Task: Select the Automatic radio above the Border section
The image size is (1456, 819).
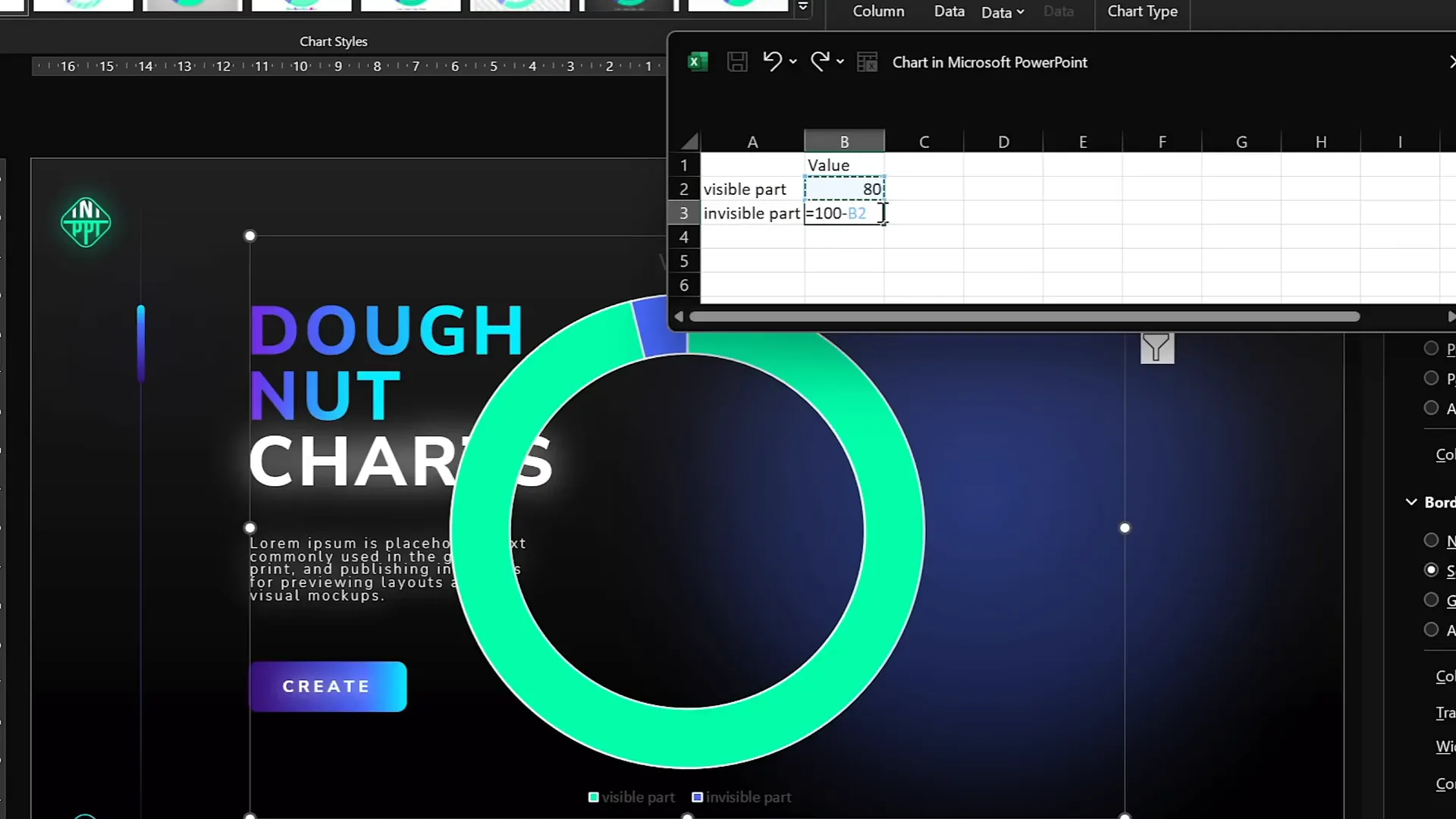Action: 1431,408
